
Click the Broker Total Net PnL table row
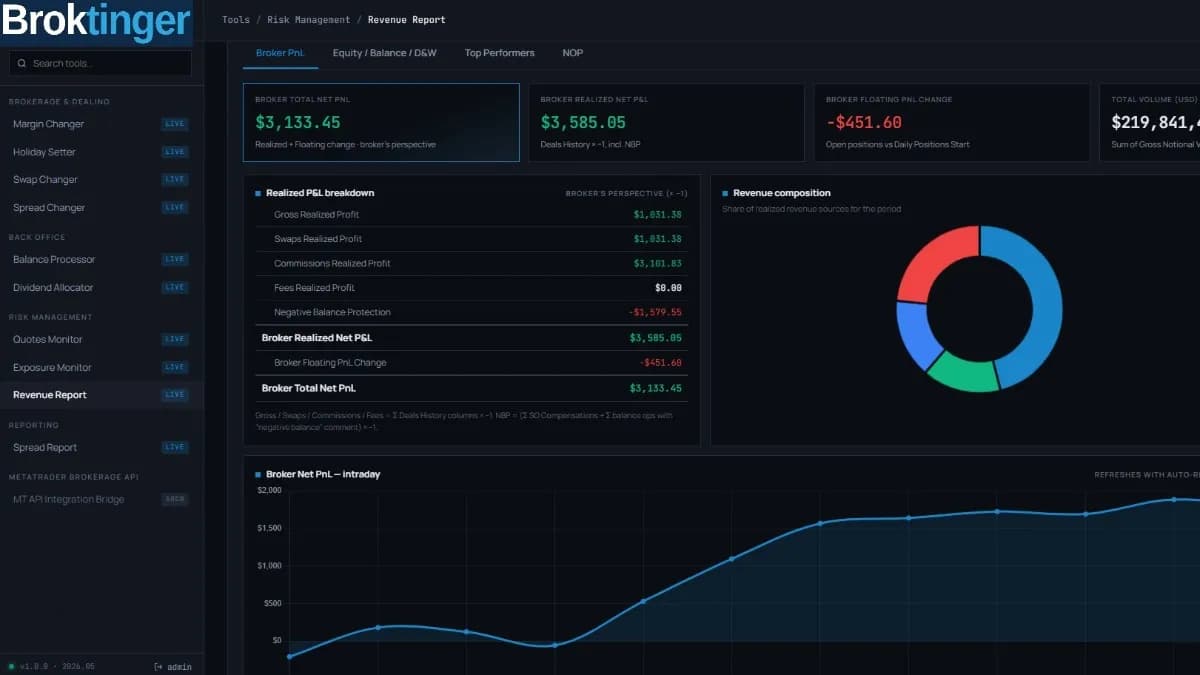pos(471,388)
